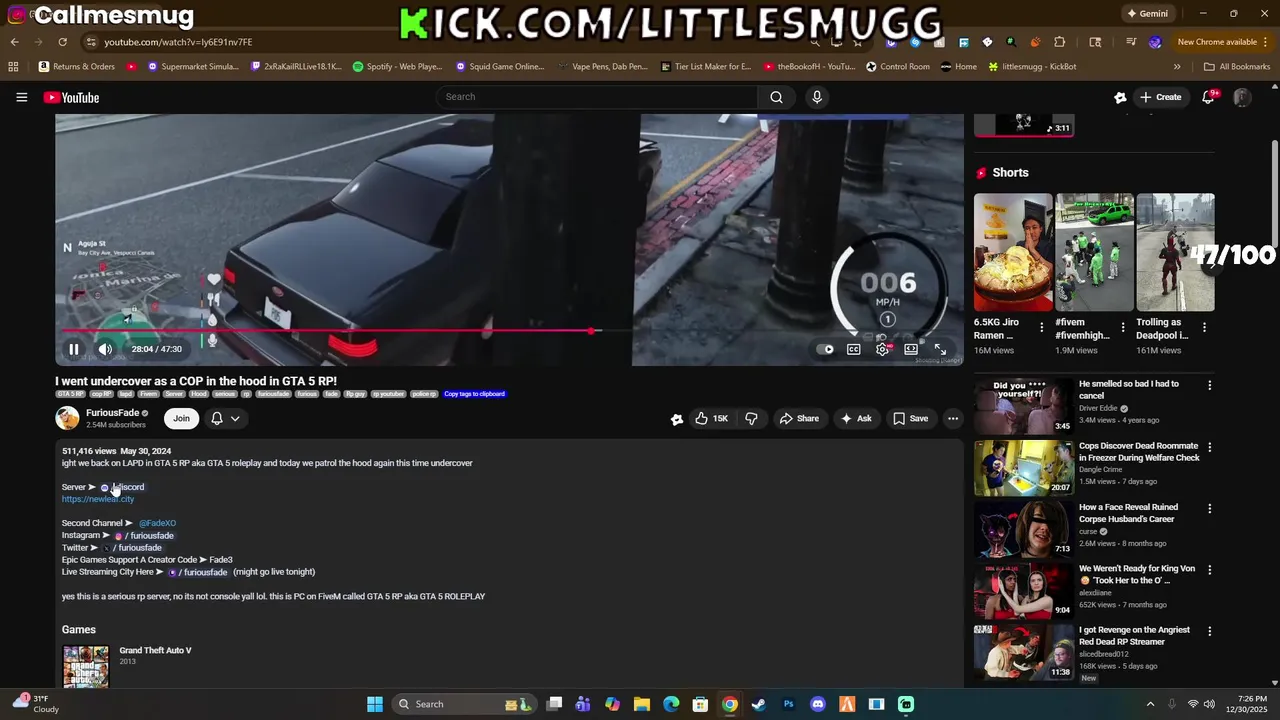
Task: Expand the subscription notification bell dropdown
Action: click(226, 418)
